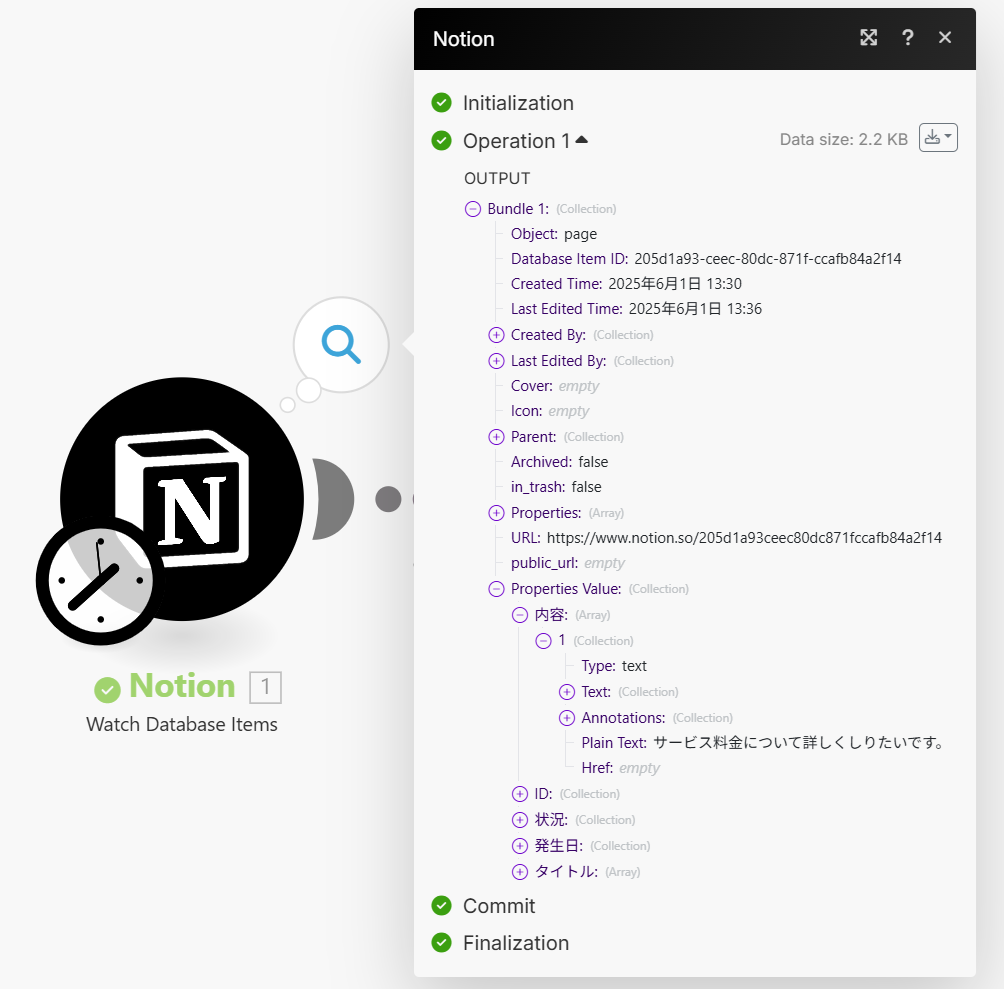Expand the タイトル array

(520, 872)
